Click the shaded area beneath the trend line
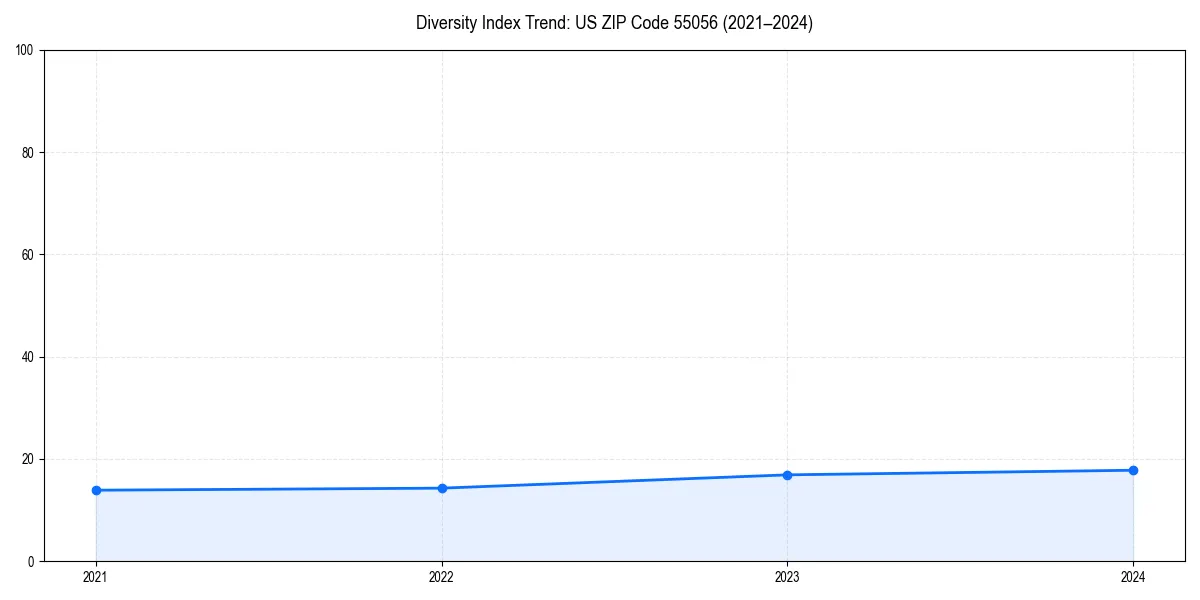 tap(600, 525)
